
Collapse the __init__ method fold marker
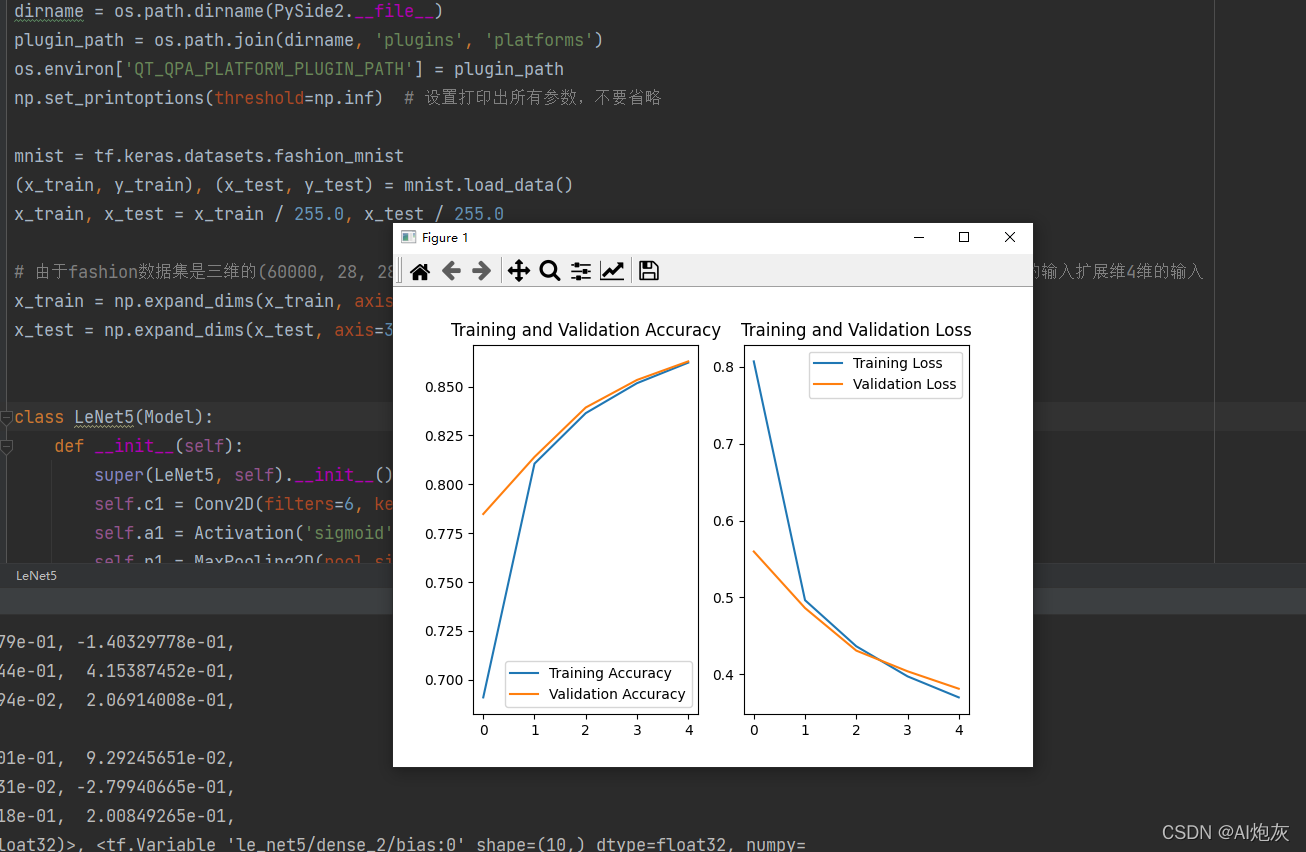(x=6, y=447)
